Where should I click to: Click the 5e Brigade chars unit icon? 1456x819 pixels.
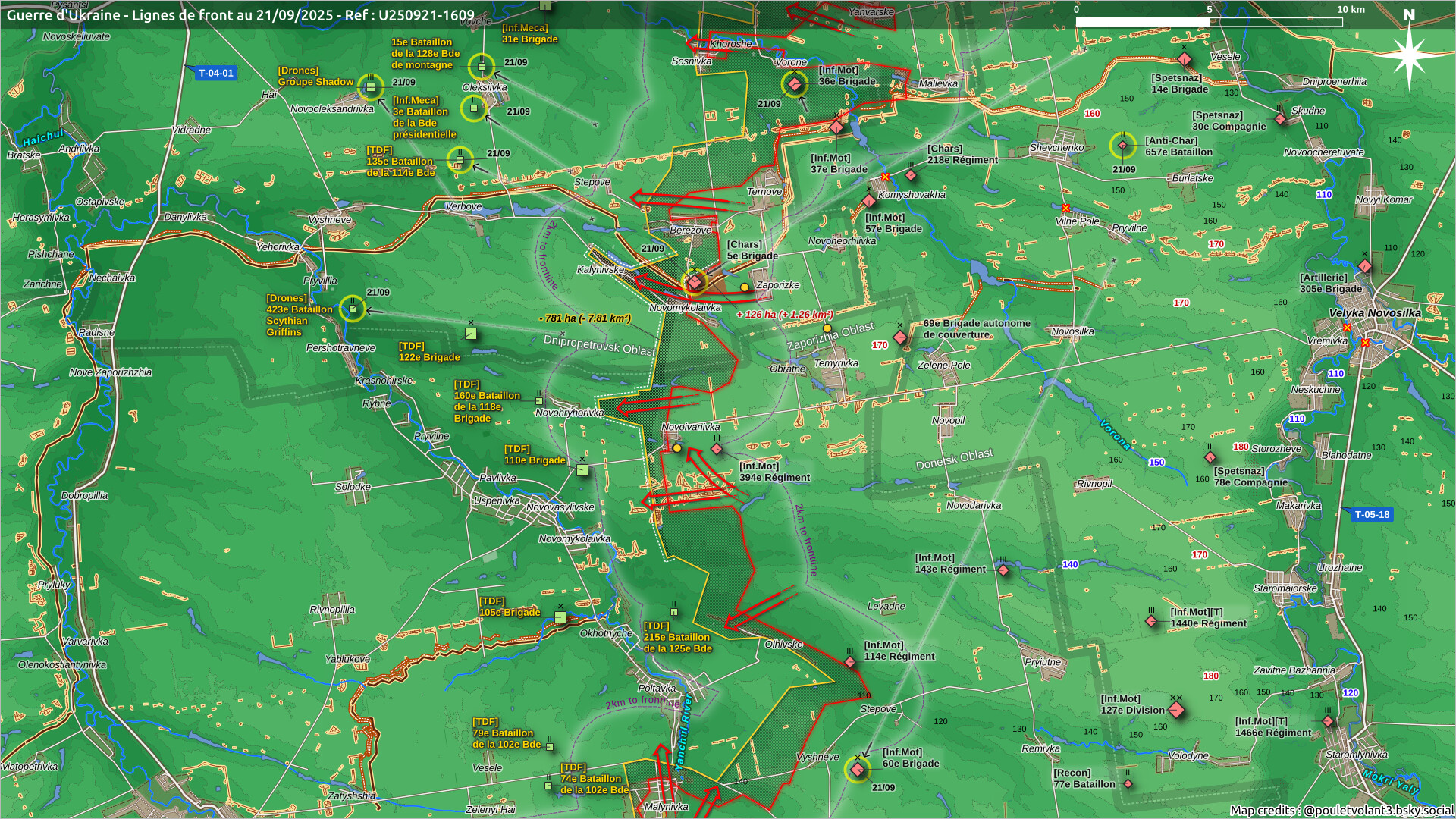point(695,282)
